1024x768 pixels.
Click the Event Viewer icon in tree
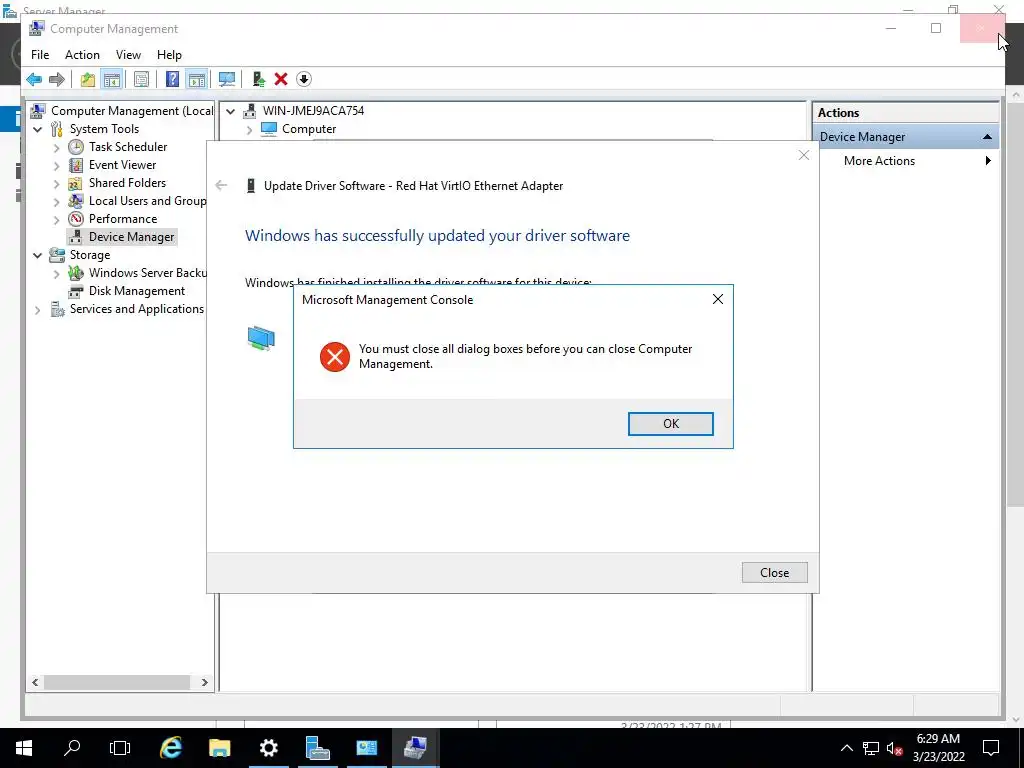(x=76, y=165)
